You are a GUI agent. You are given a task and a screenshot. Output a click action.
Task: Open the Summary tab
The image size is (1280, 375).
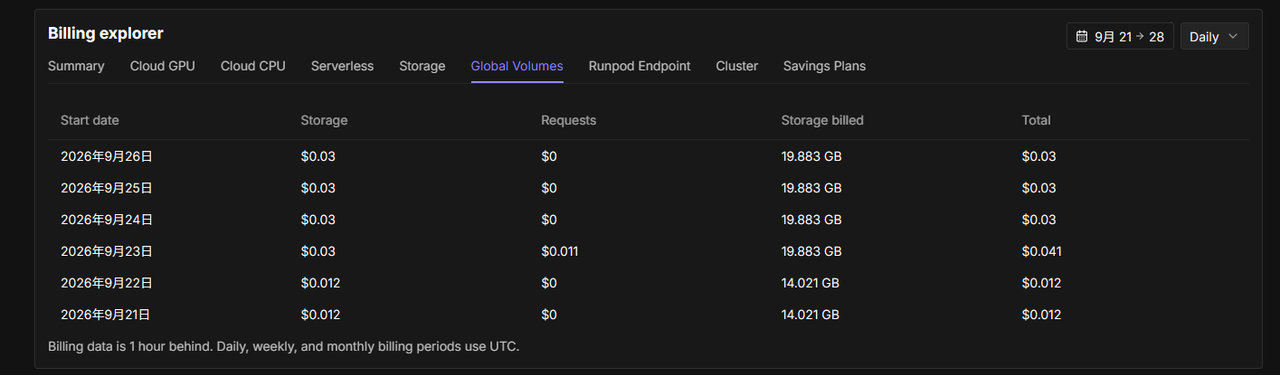click(76, 66)
